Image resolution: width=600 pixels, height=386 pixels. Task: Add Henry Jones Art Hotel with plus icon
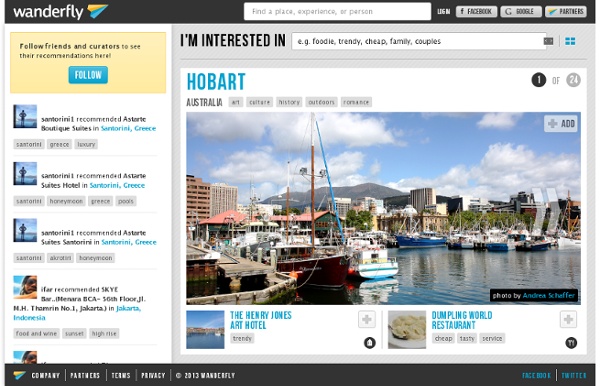click(367, 319)
